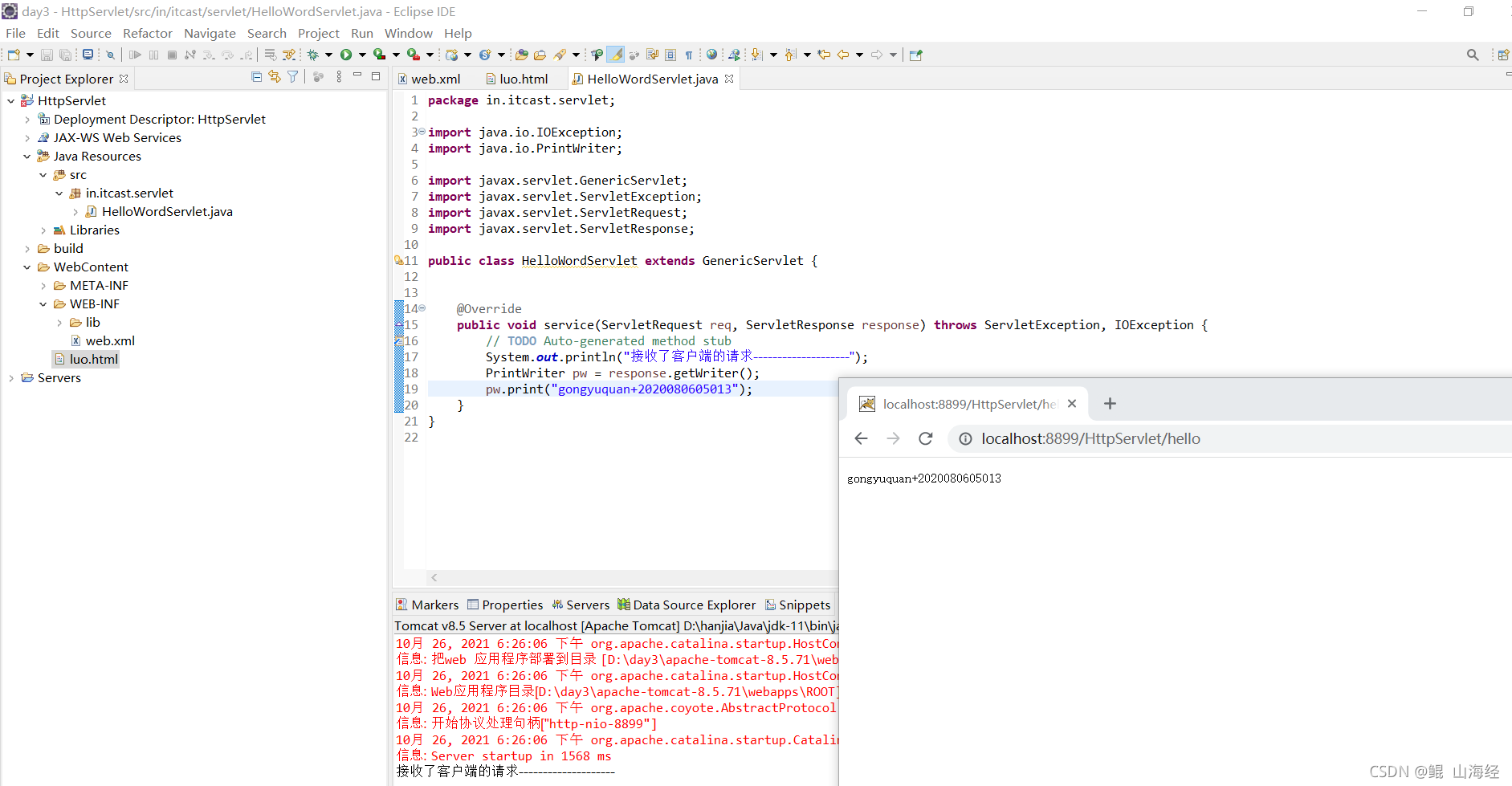
Task: Close the localhost browser tab
Action: (x=1072, y=404)
